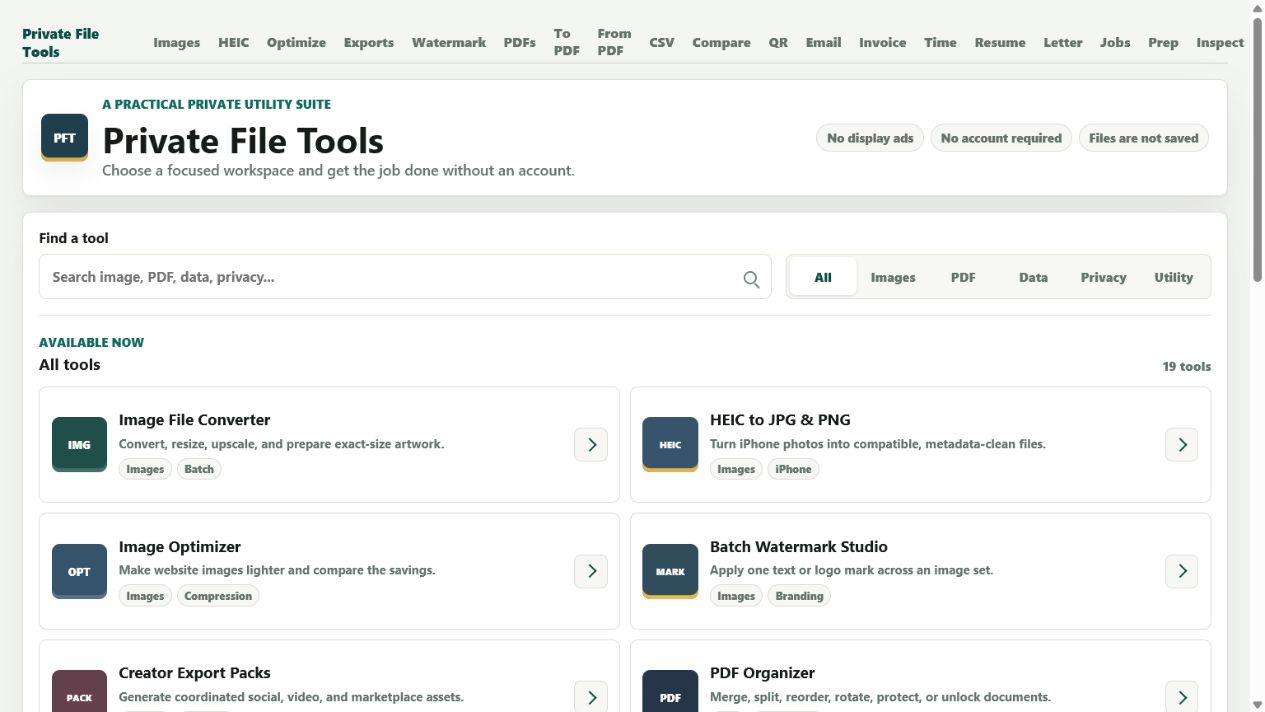Click Batch Watermark Studio title
The image size is (1265, 712).
(799, 547)
